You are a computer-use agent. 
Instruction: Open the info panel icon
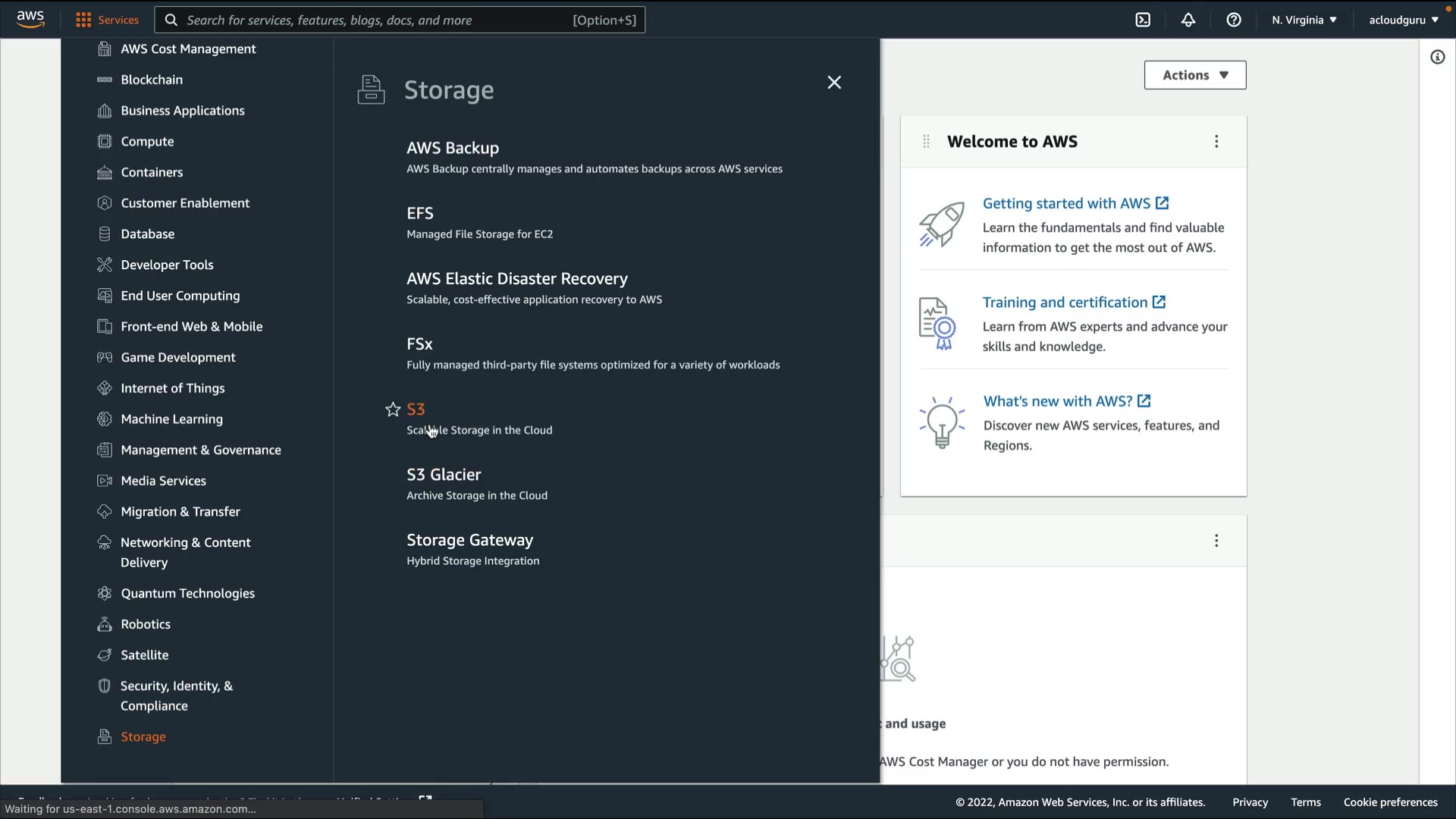pos(1437,58)
